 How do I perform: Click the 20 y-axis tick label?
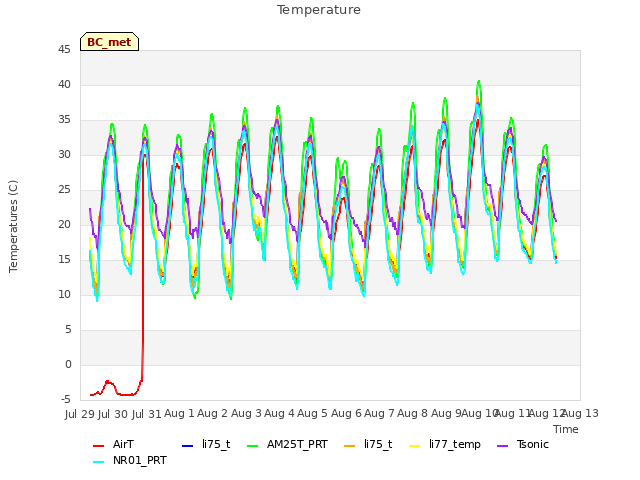pyautogui.click(x=64, y=224)
